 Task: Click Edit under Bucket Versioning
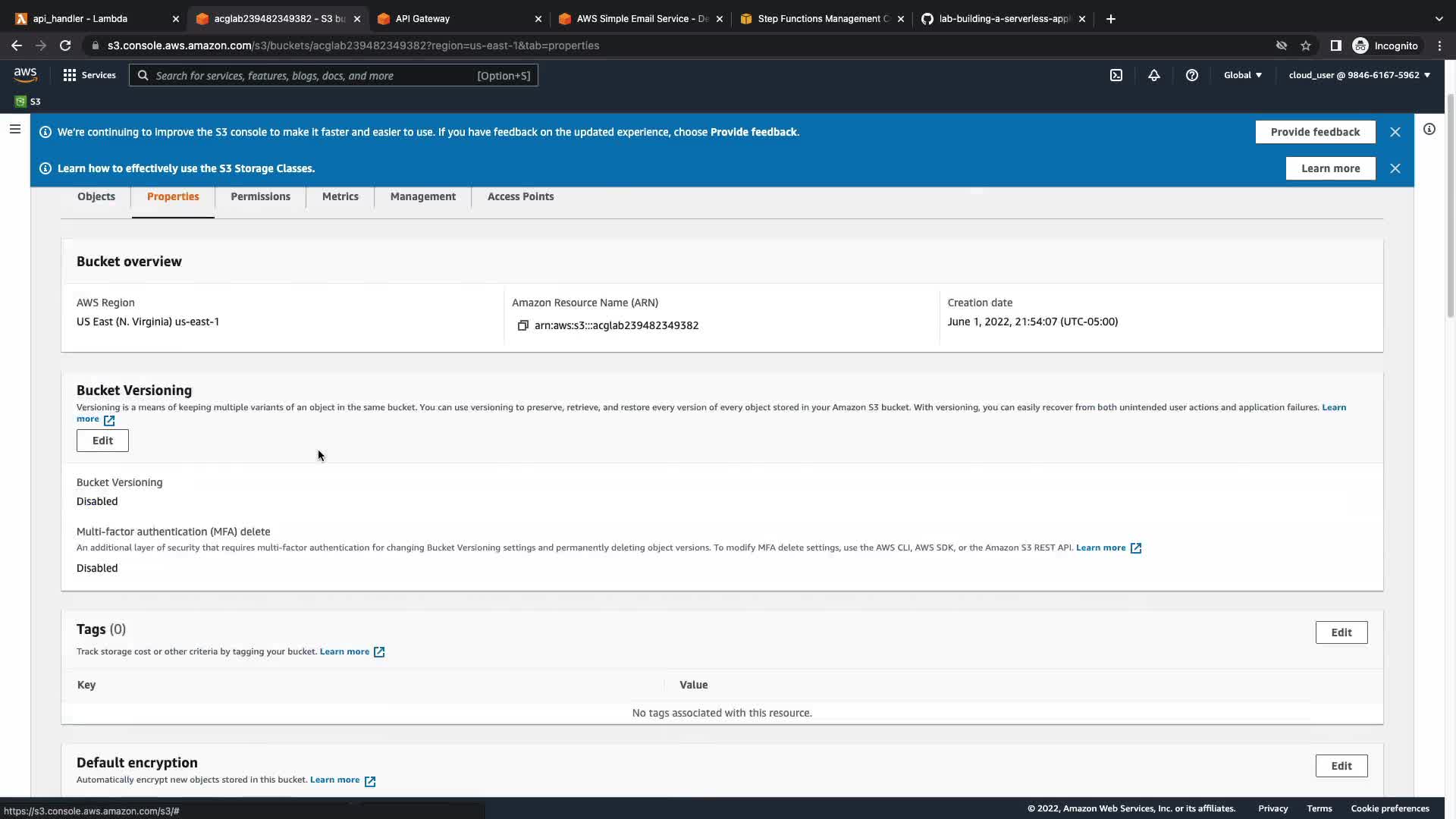click(102, 441)
